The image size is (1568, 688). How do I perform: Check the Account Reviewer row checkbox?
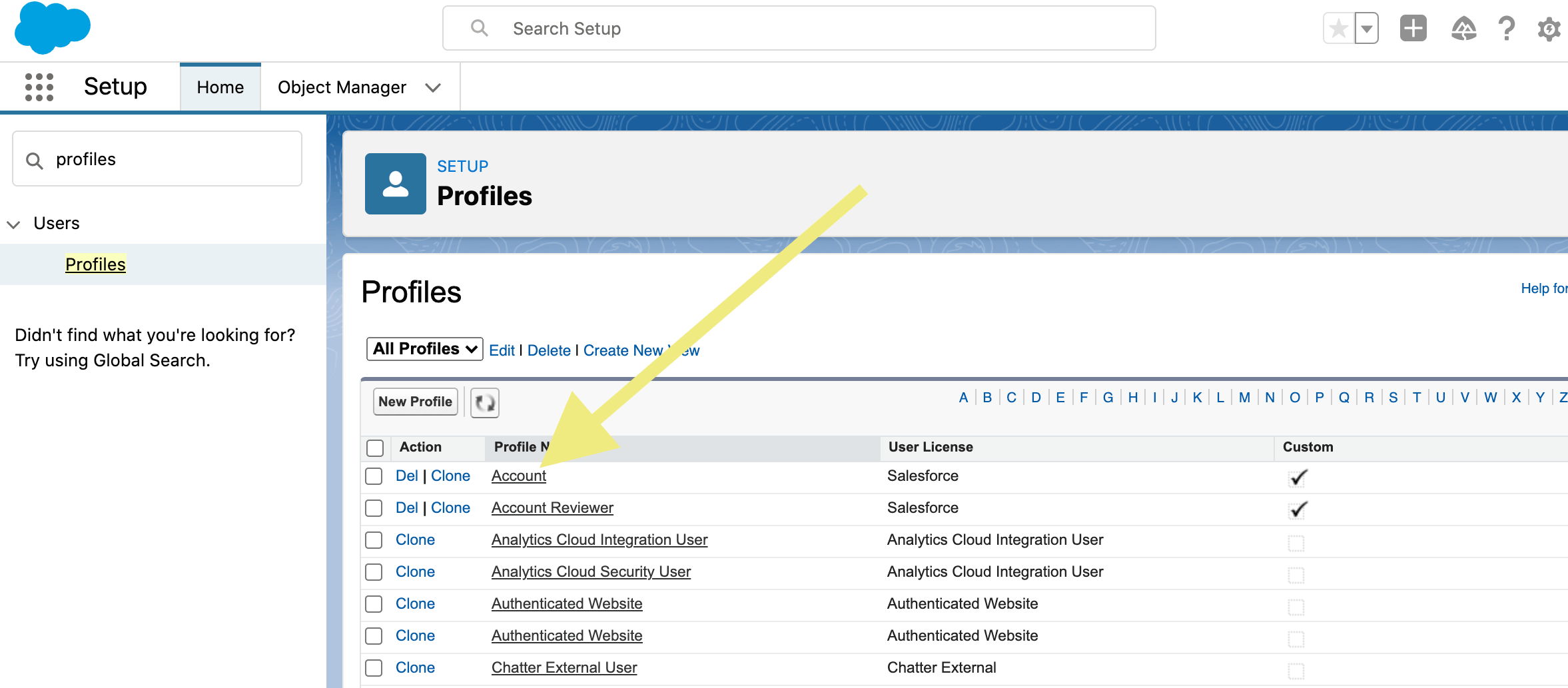point(374,508)
